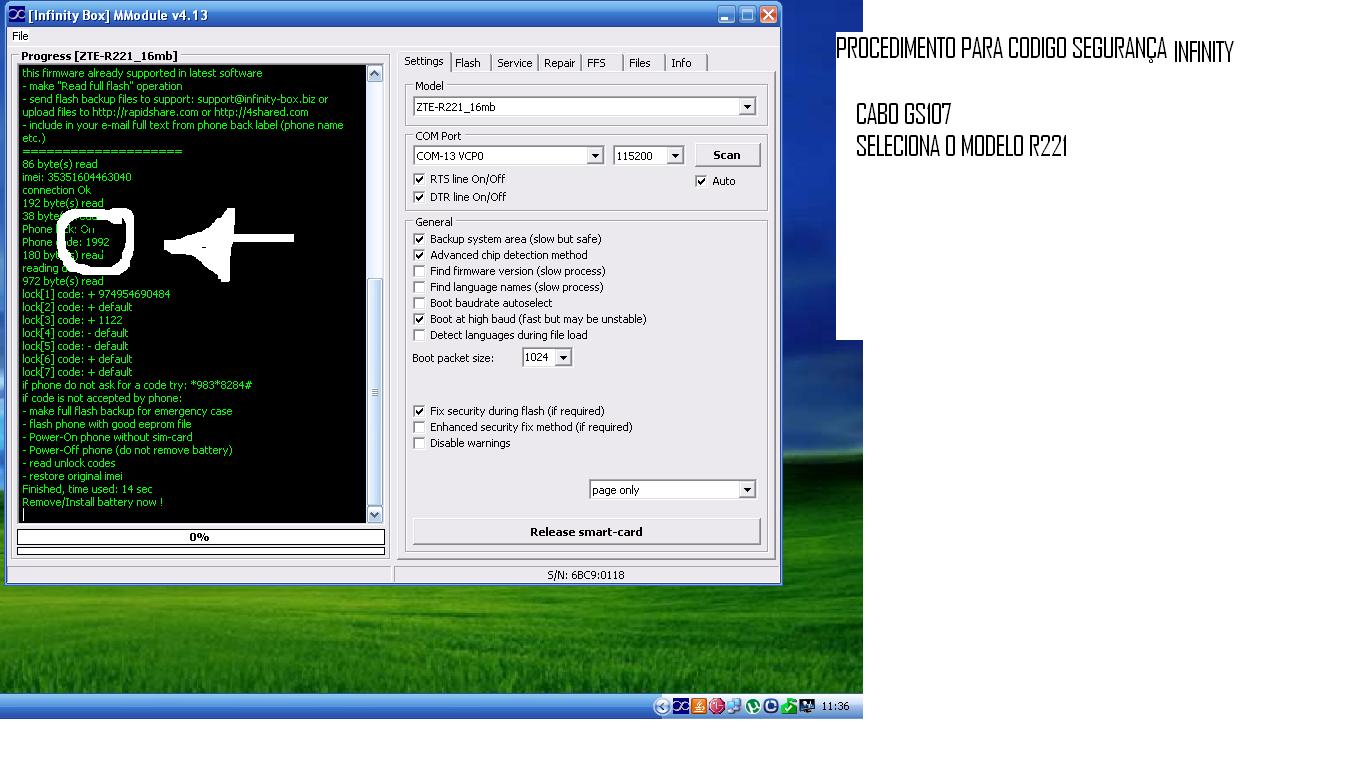Click the round blue tray icon
Image resolution: width=1366 pixels, height=768 pixels.
(x=771, y=706)
